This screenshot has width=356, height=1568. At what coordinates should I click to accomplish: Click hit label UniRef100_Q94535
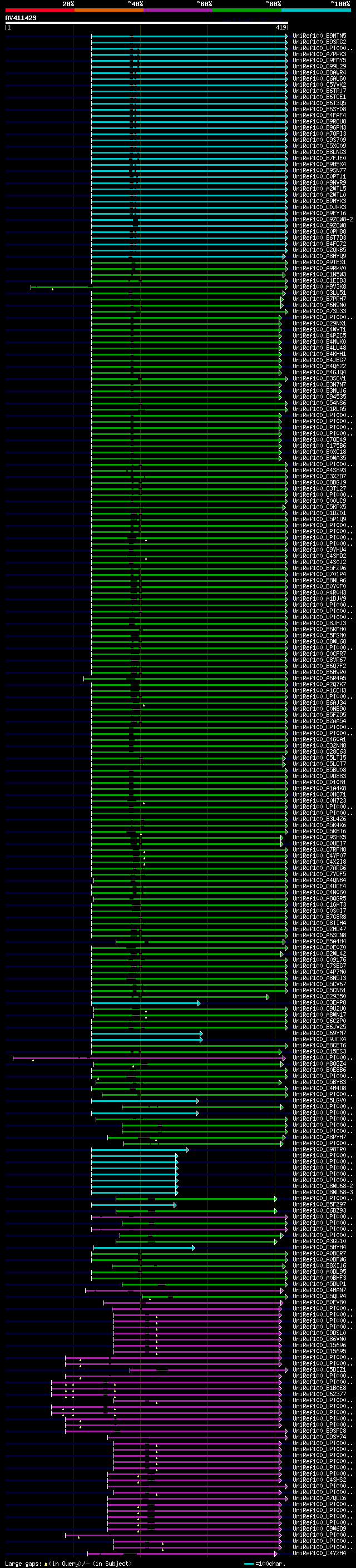tap(319, 397)
